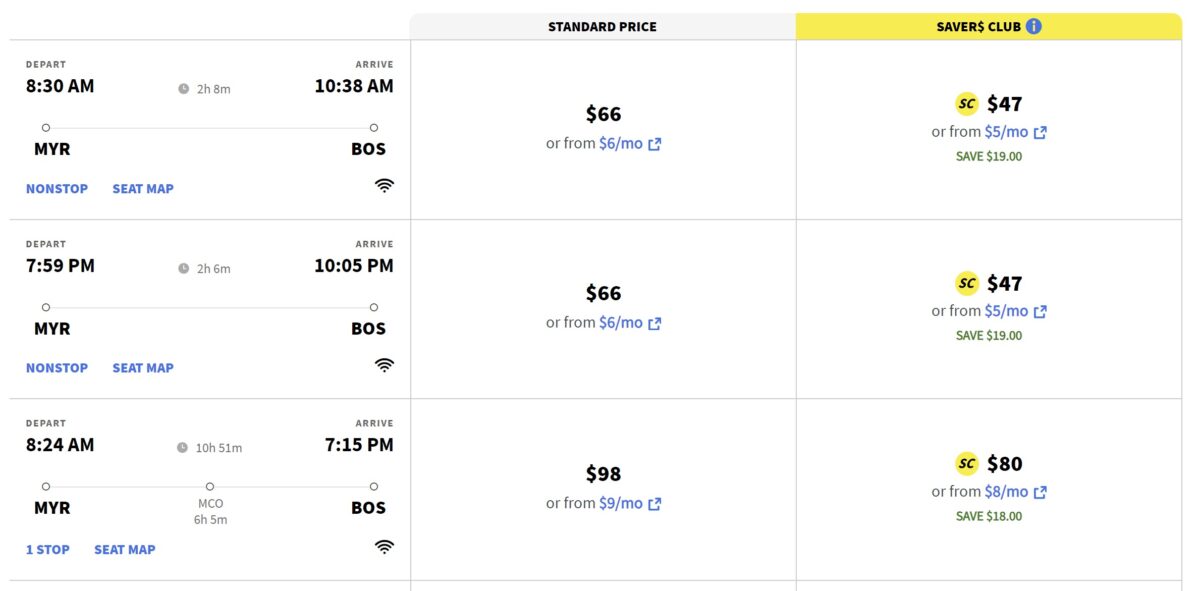1200x591 pixels.
Task: Click the Saver$ Club info icon
Action: point(1034,26)
